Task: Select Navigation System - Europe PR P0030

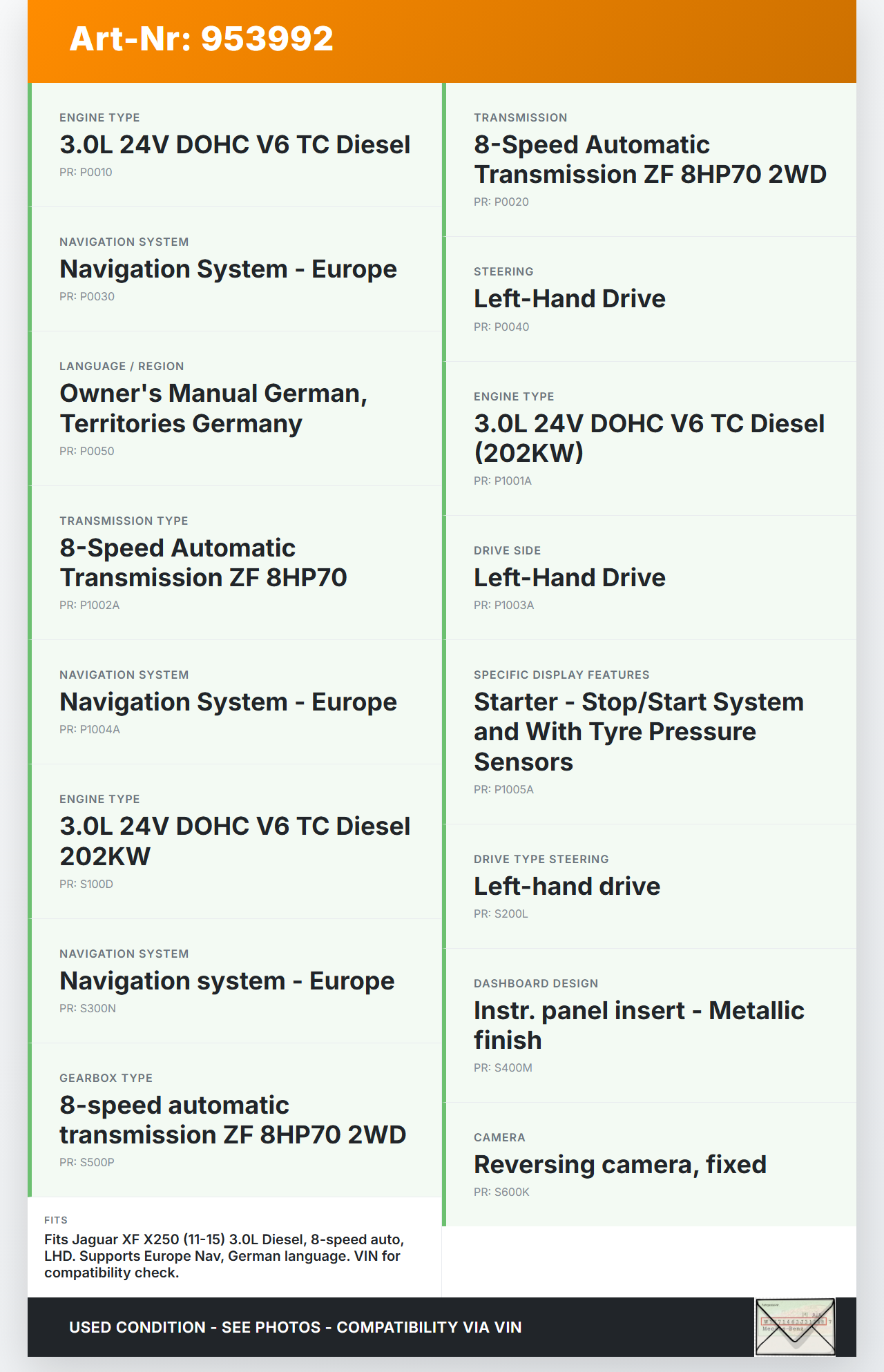Action: pyautogui.click(x=235, y=269)
